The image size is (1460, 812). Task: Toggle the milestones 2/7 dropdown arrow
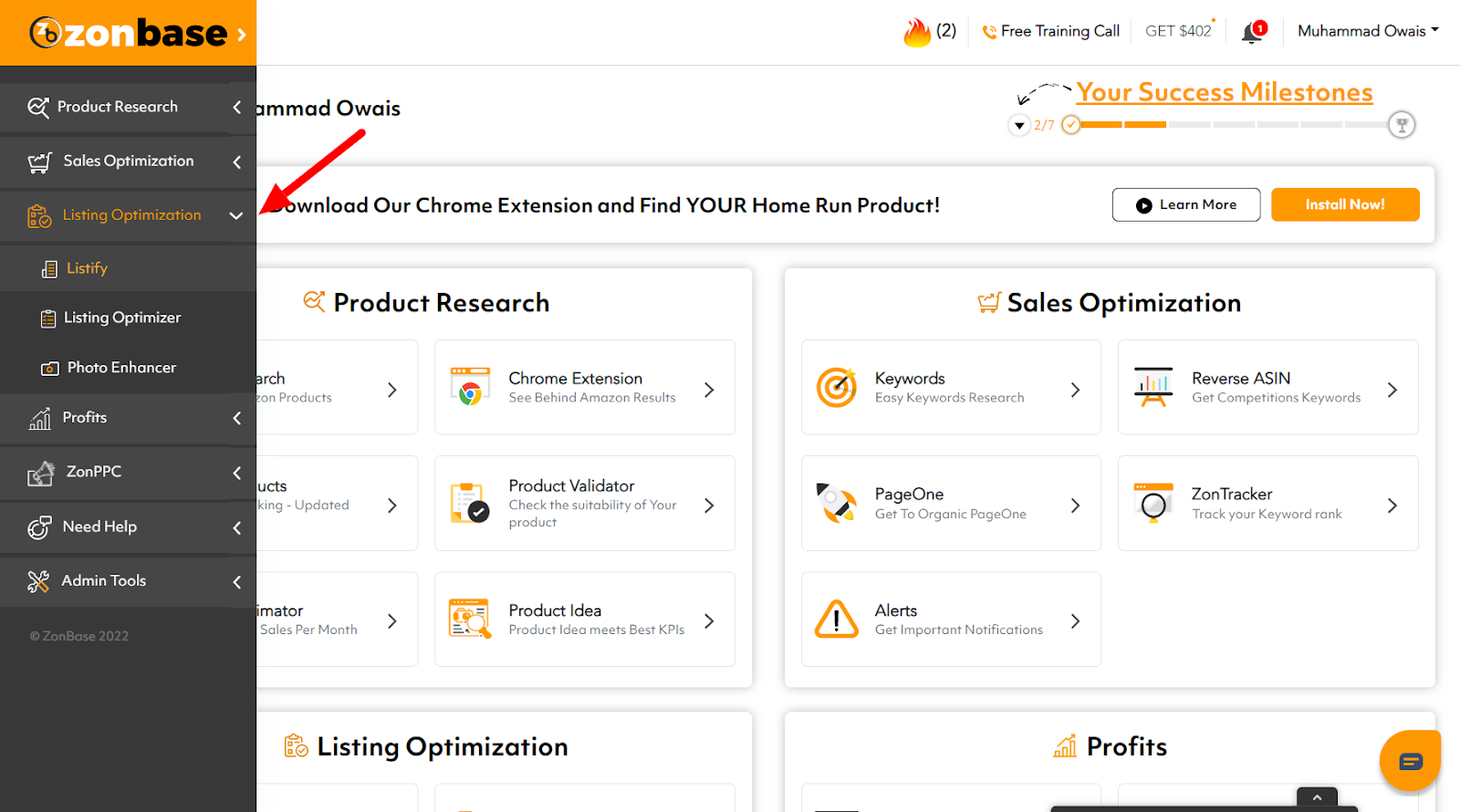click(1019, 125)
